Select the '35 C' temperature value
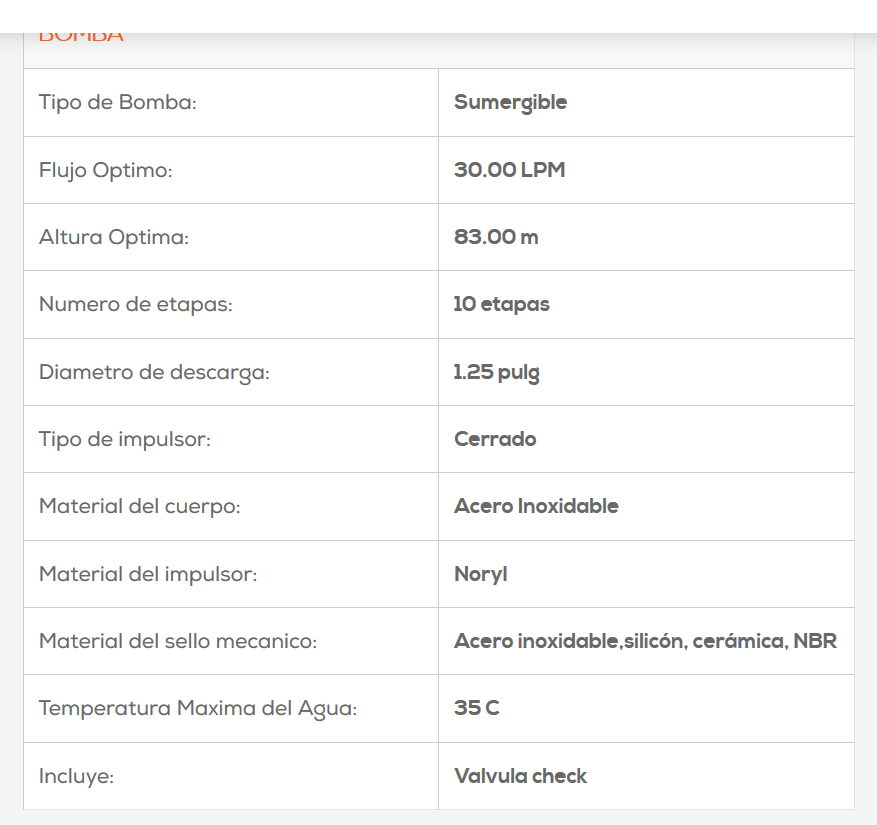The height and width of the screenshot is (825, 877). point(476,708)
